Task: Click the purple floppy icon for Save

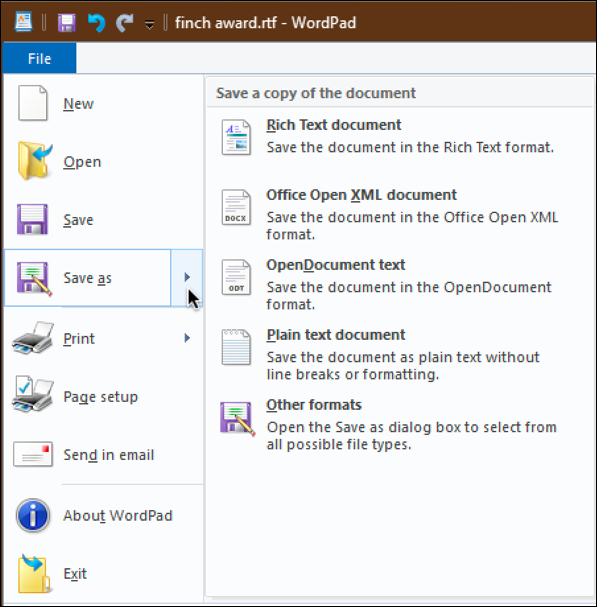Action: coord(32,219)
